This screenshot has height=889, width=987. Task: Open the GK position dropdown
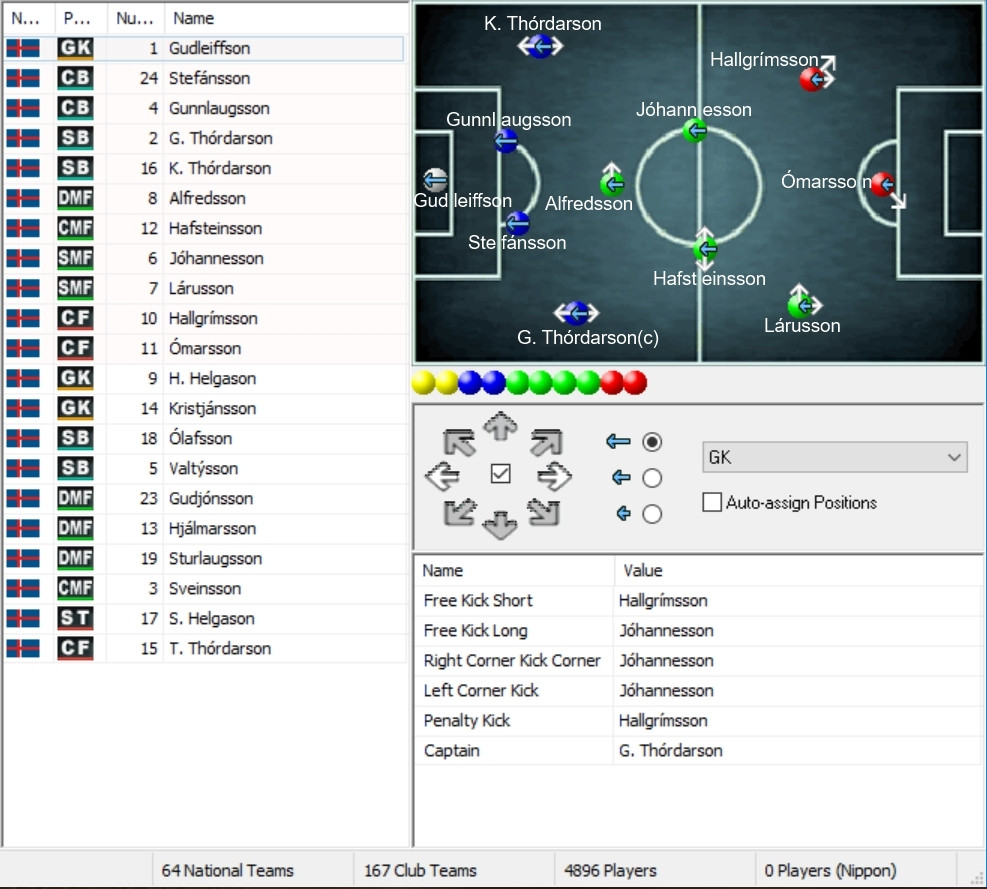[834, 457]
